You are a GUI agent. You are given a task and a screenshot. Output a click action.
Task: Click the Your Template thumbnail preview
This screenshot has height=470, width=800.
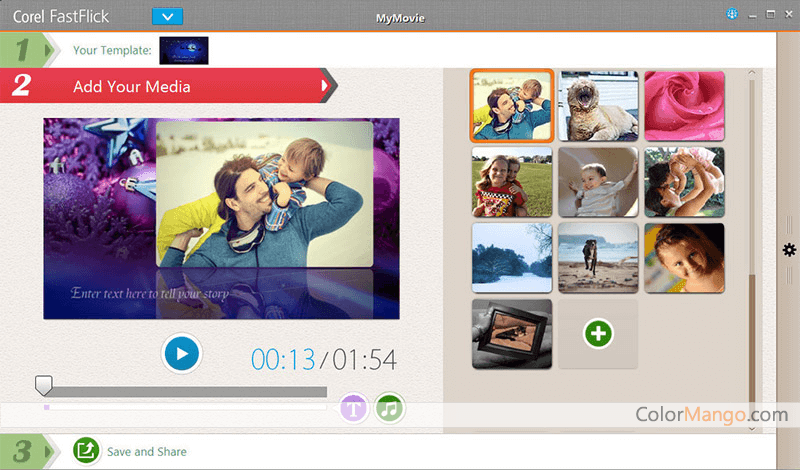click(x=183, y=49)
